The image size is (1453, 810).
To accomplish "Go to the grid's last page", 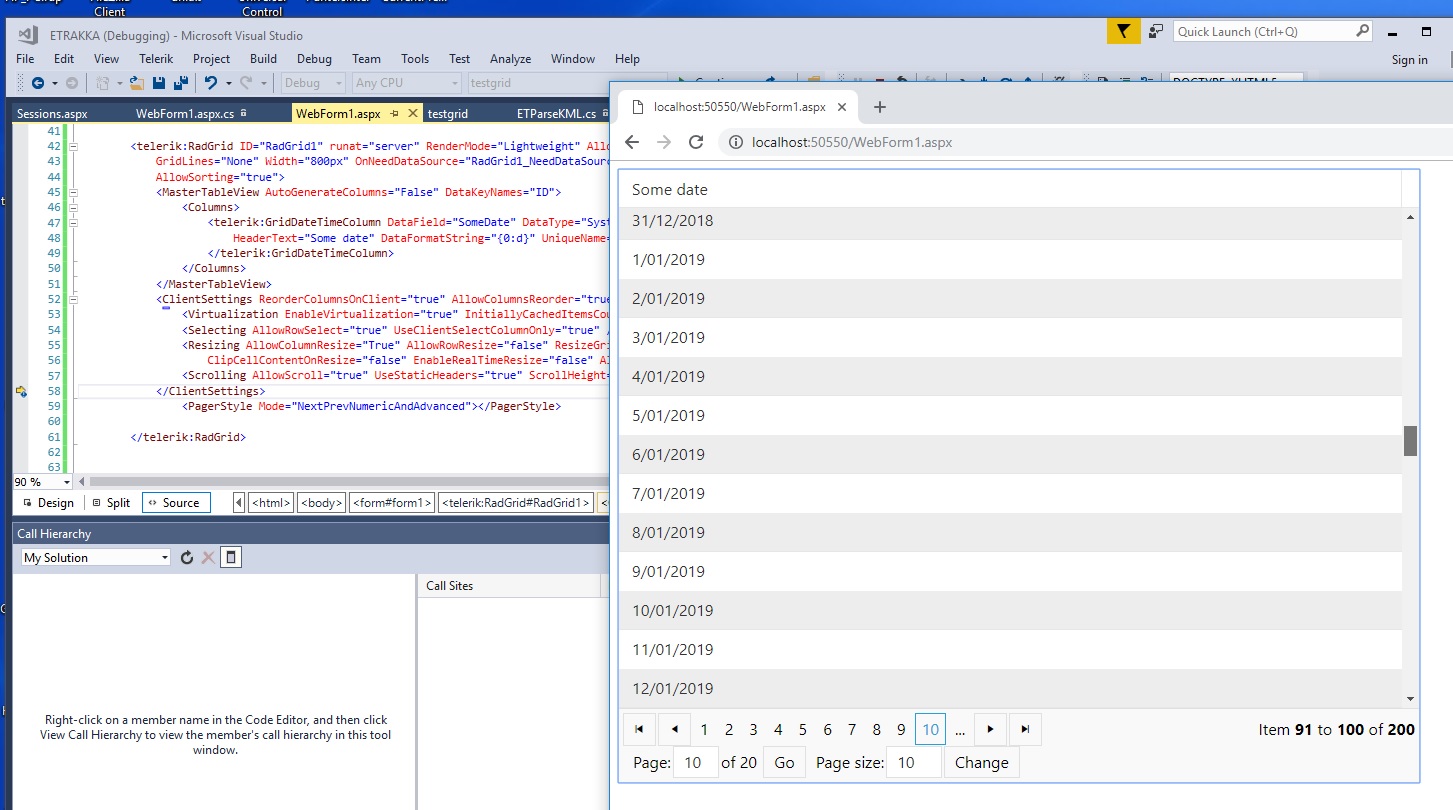I will (1025, 730).
